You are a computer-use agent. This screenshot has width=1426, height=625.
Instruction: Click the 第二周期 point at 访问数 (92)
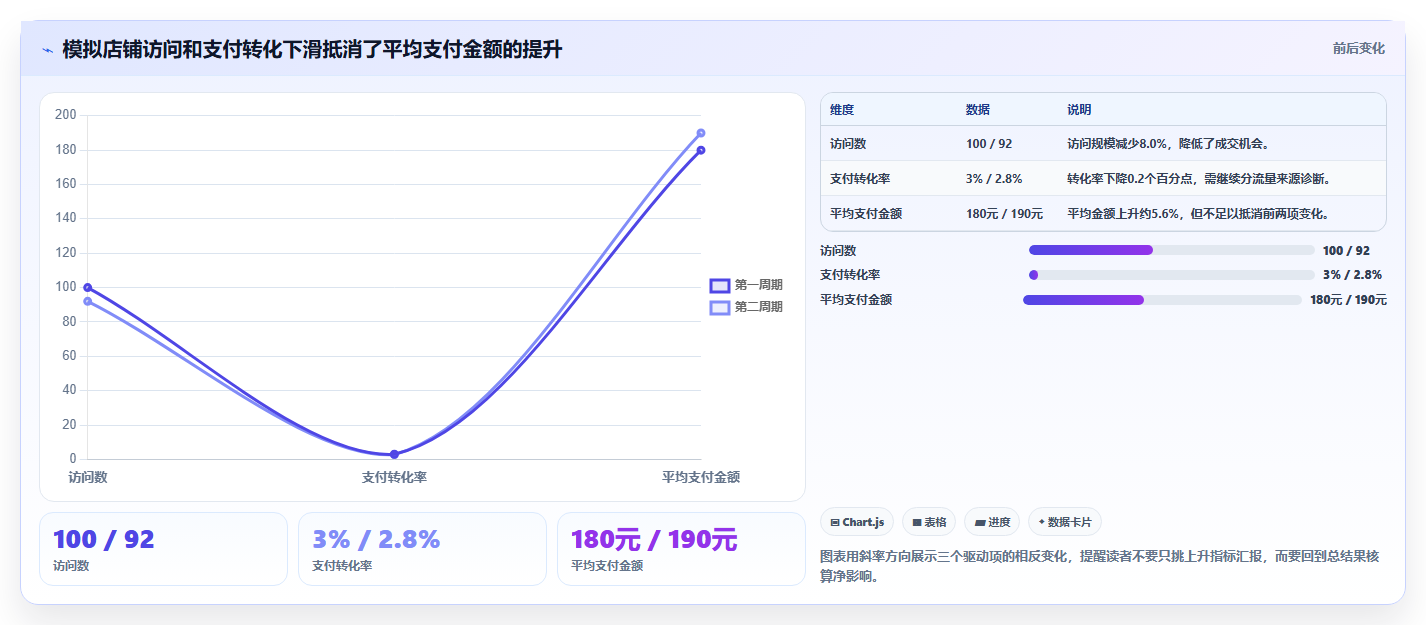tap(88, 301)
